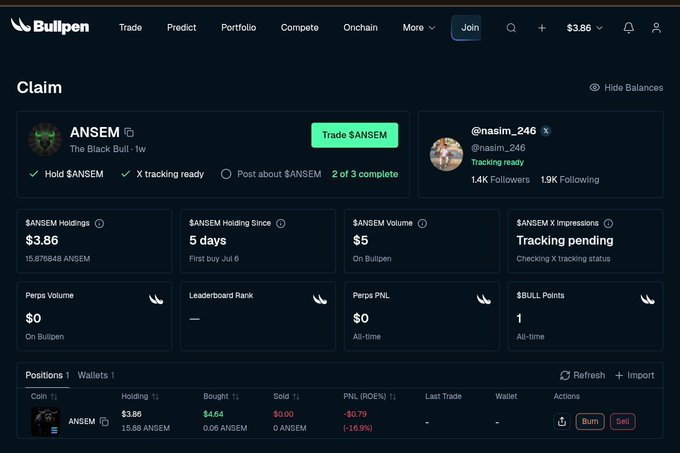The width and height of the screenshot is (680, 453).
Task: Show info for $ANSEM Holding Since
Action: point(281,223)
